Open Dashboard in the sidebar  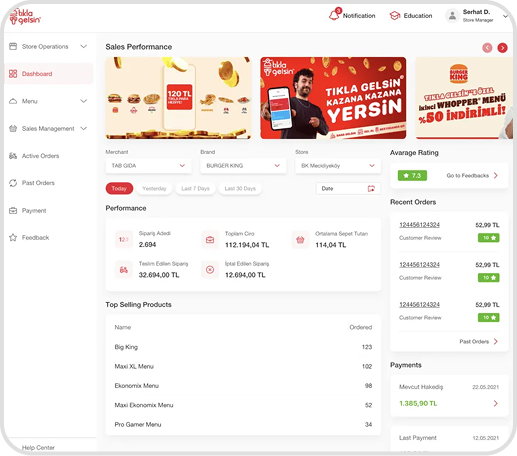point(49,74)
